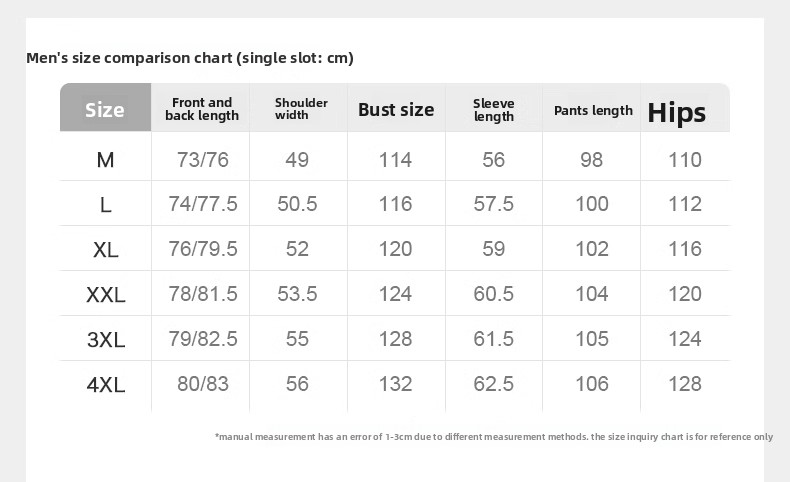Click the 53.5 shoulder width cell
Screen dimensions: 790x482
(297, 294)
